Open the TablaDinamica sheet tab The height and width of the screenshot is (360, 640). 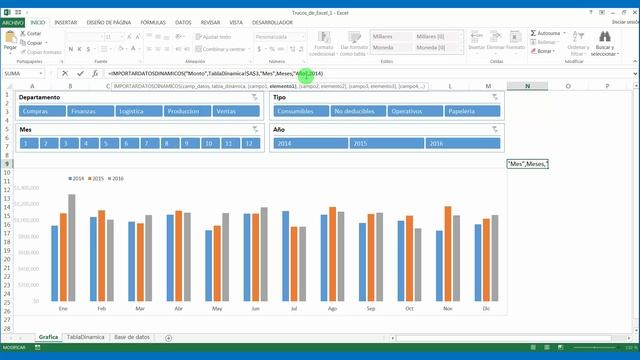coord(85,337)
